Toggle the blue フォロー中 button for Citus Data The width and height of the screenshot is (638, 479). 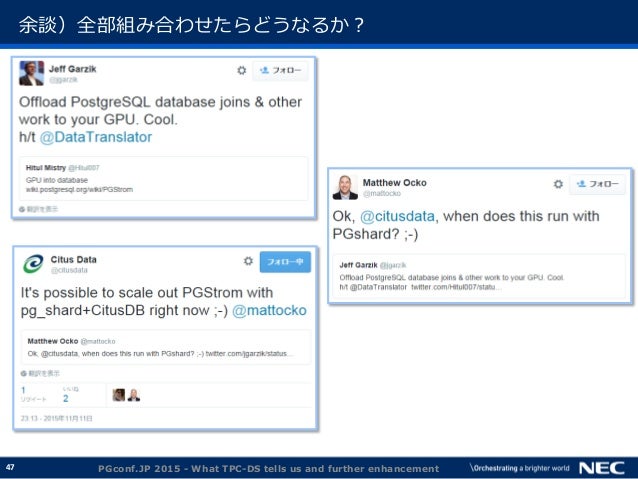coord(285,262)
